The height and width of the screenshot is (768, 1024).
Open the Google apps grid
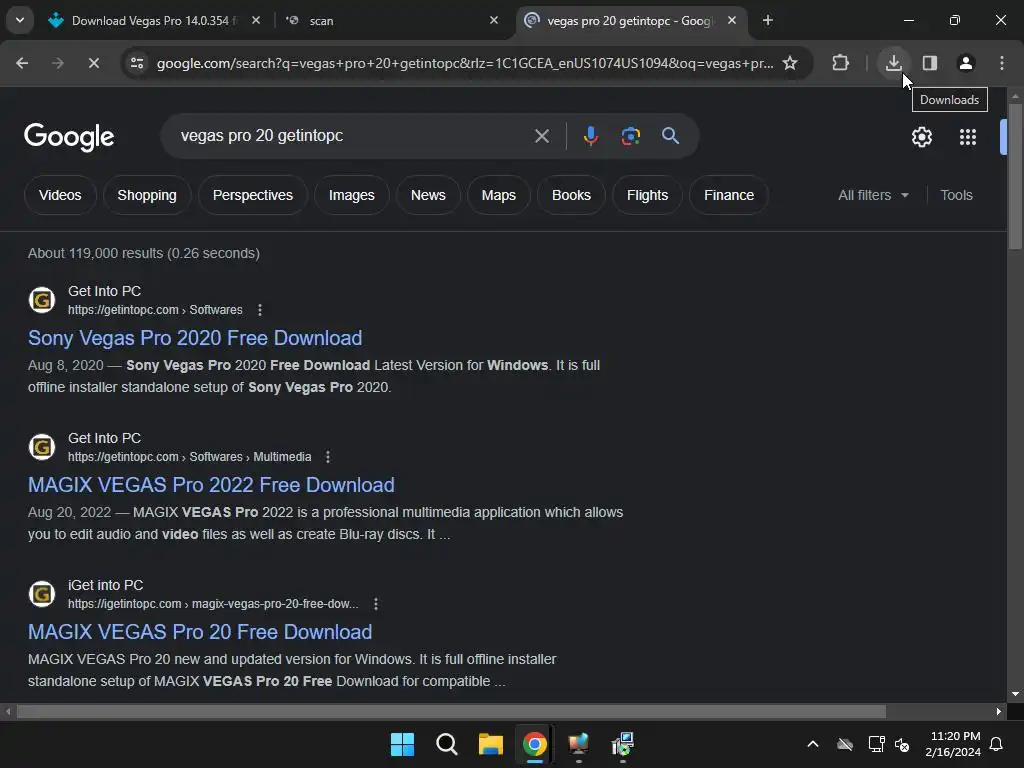pyautogui.click(x=968, y=137)
